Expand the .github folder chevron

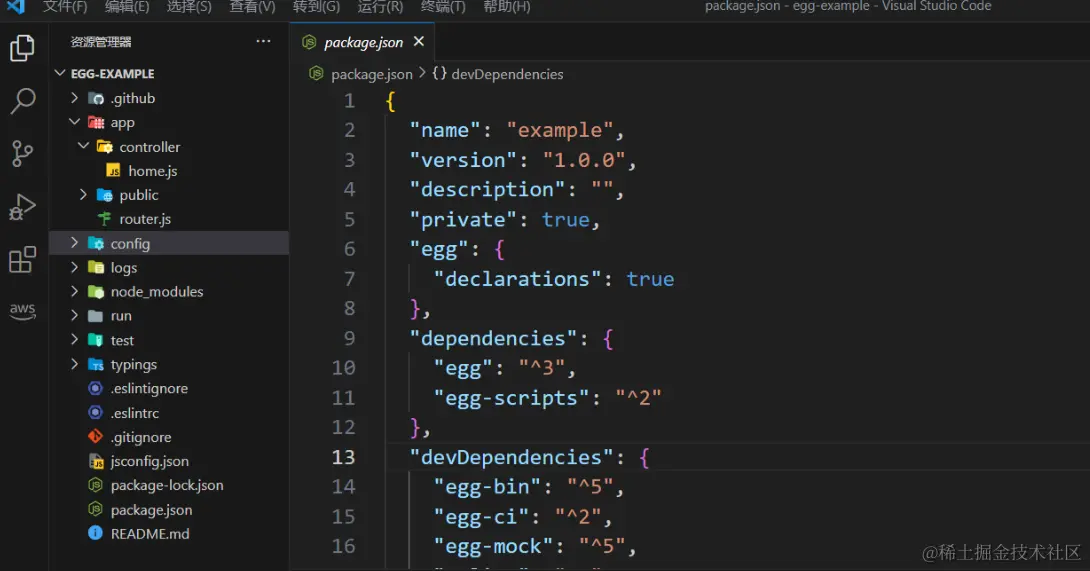(74, 98)
